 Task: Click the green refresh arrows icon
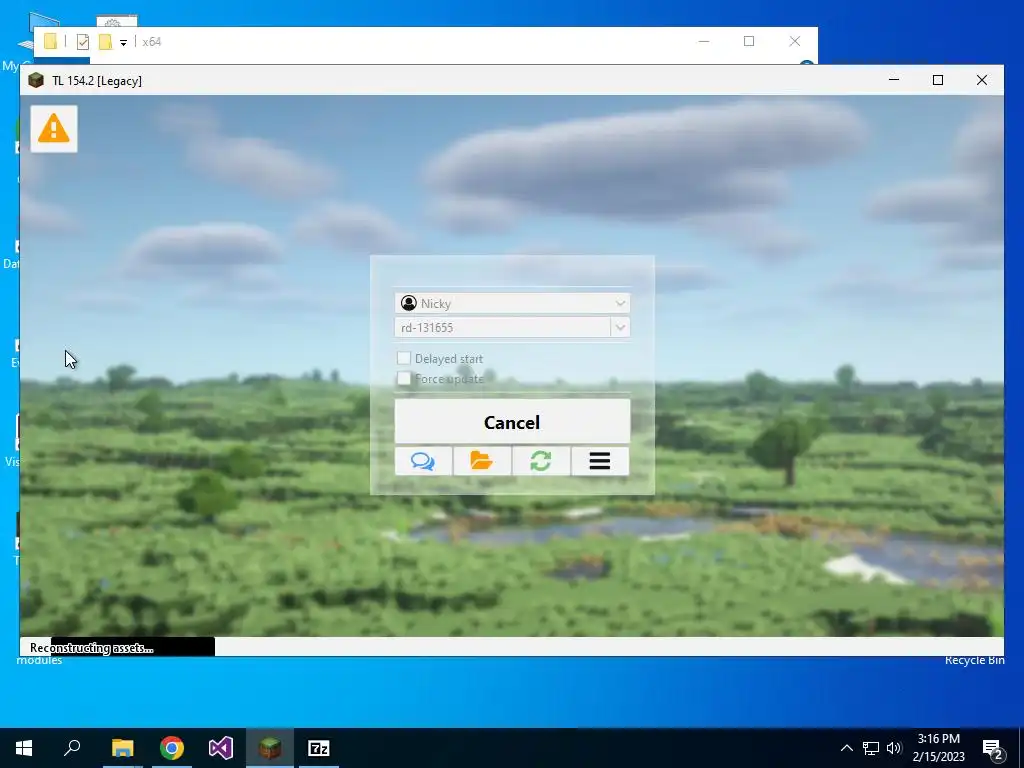click(x=541, y=461)
